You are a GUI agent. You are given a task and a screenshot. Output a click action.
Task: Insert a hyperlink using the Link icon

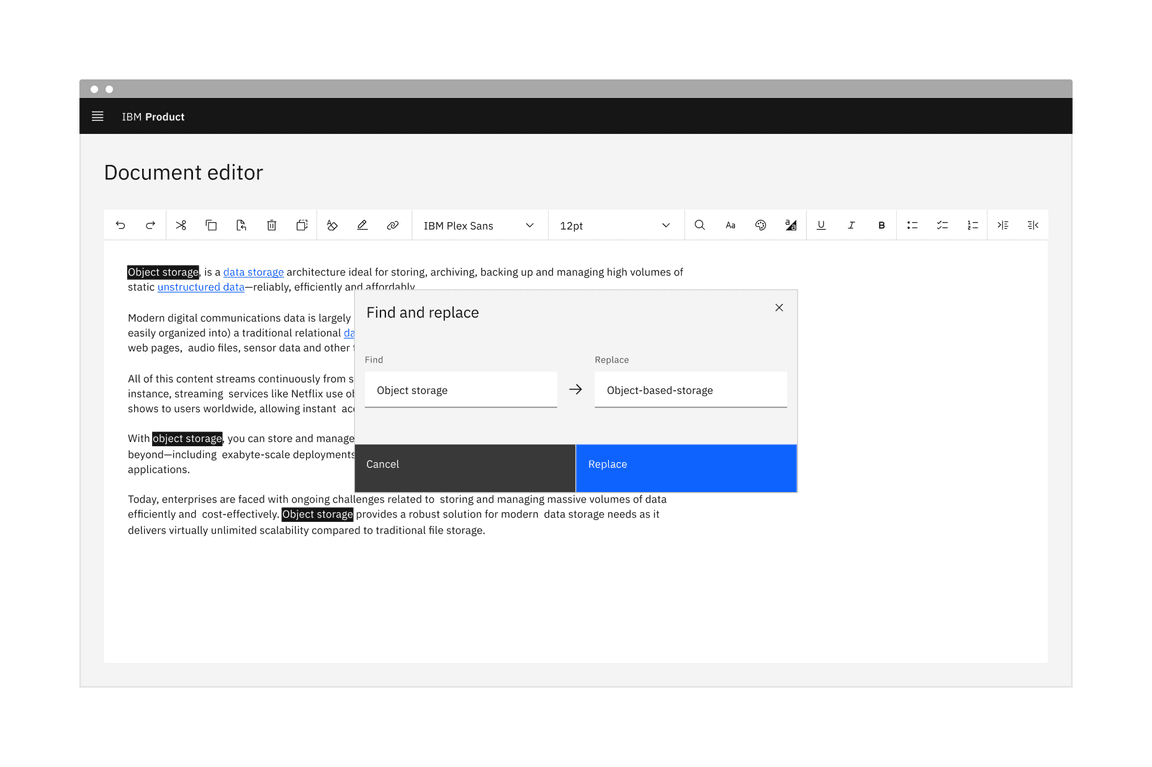point(392,225)
